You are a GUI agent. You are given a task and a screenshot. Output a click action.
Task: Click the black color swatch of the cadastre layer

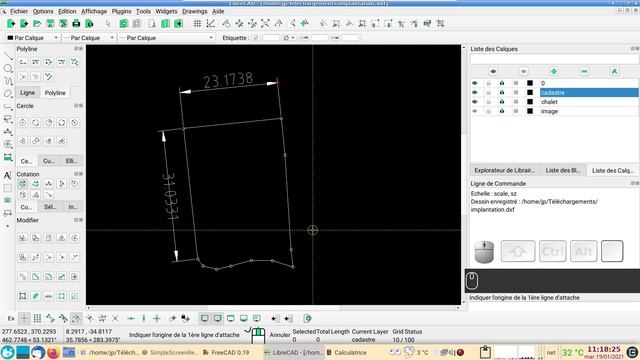pyautogui.click(x=530, y=93)
